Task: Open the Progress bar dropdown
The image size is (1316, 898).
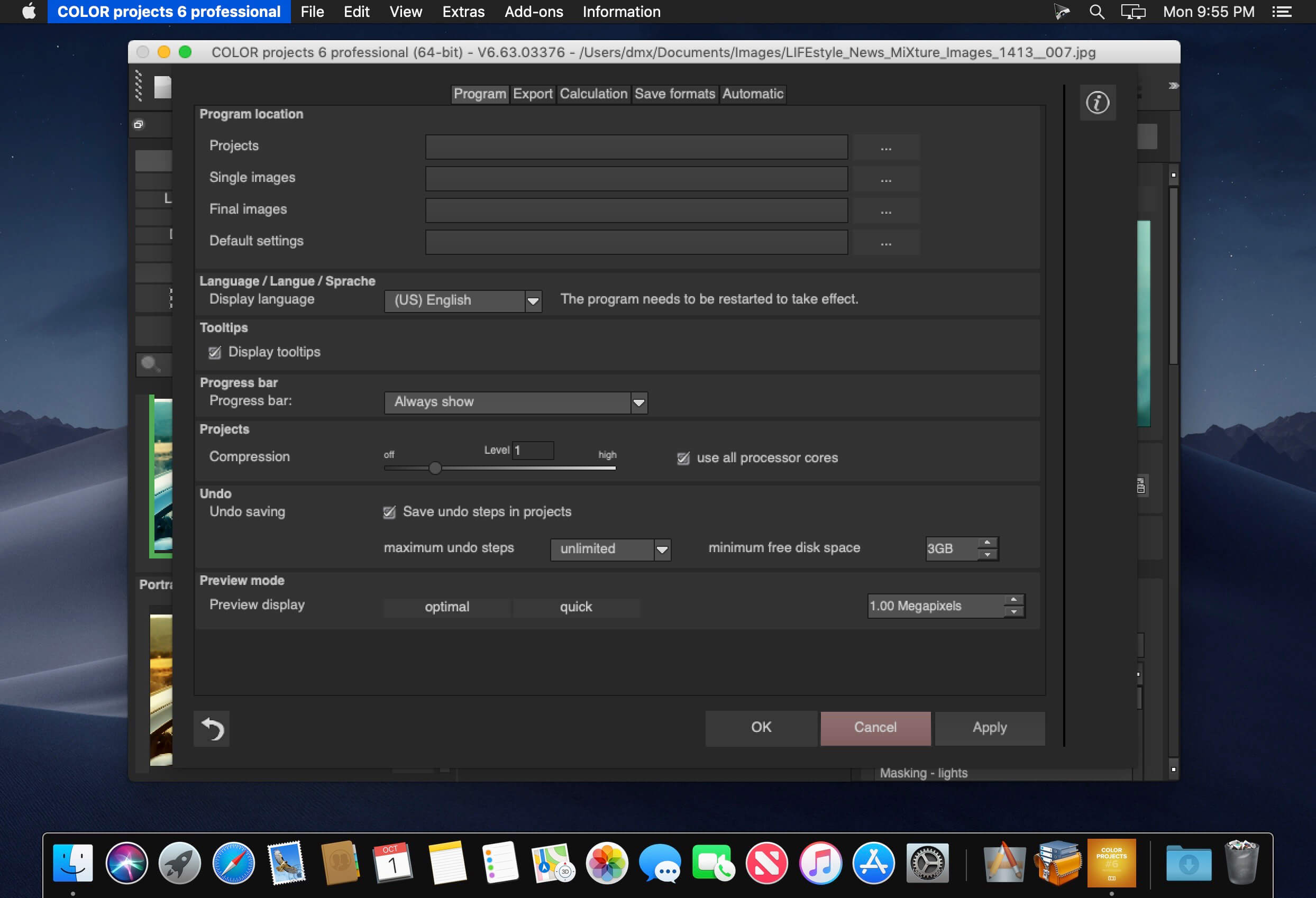Action: (516, 402)
